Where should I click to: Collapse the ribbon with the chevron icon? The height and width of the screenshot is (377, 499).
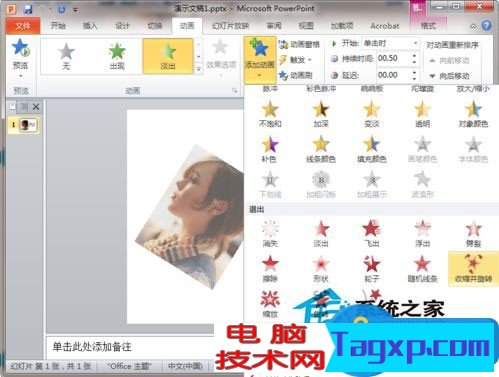(473, 26)
